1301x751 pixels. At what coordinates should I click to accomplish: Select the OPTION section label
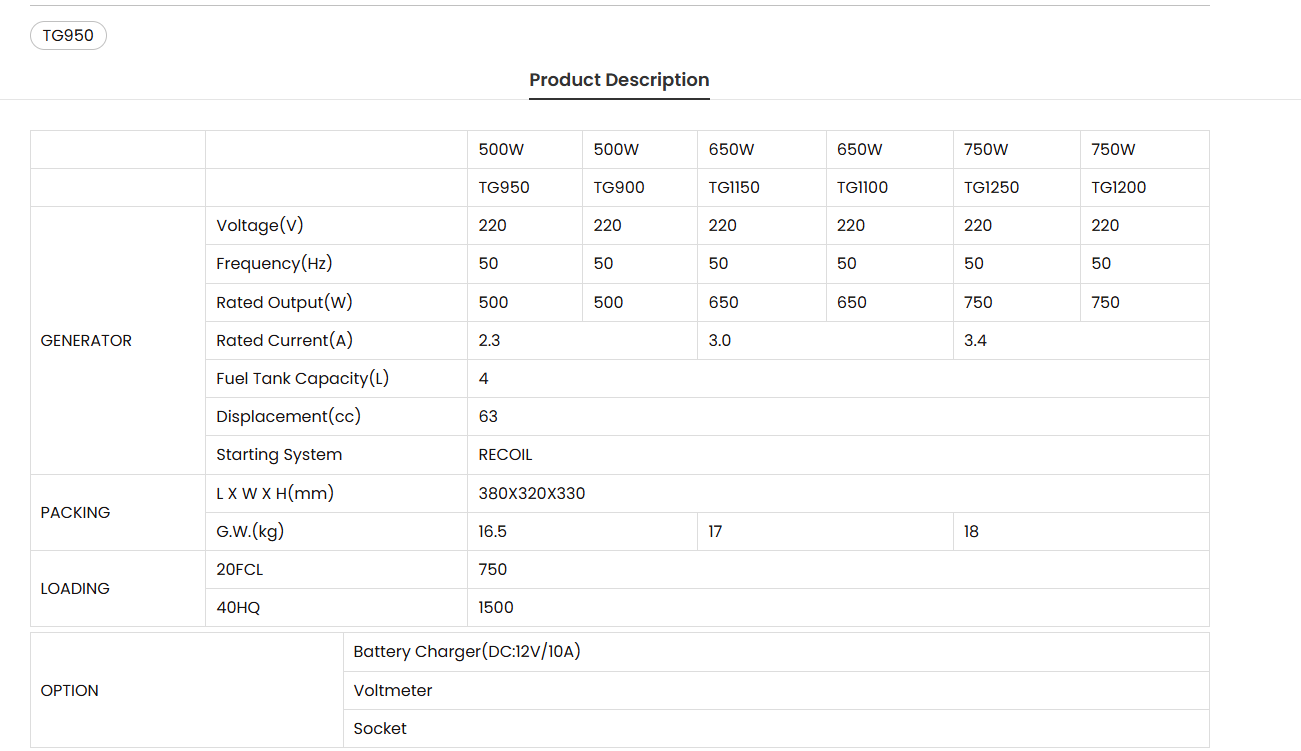coord(70,691)
